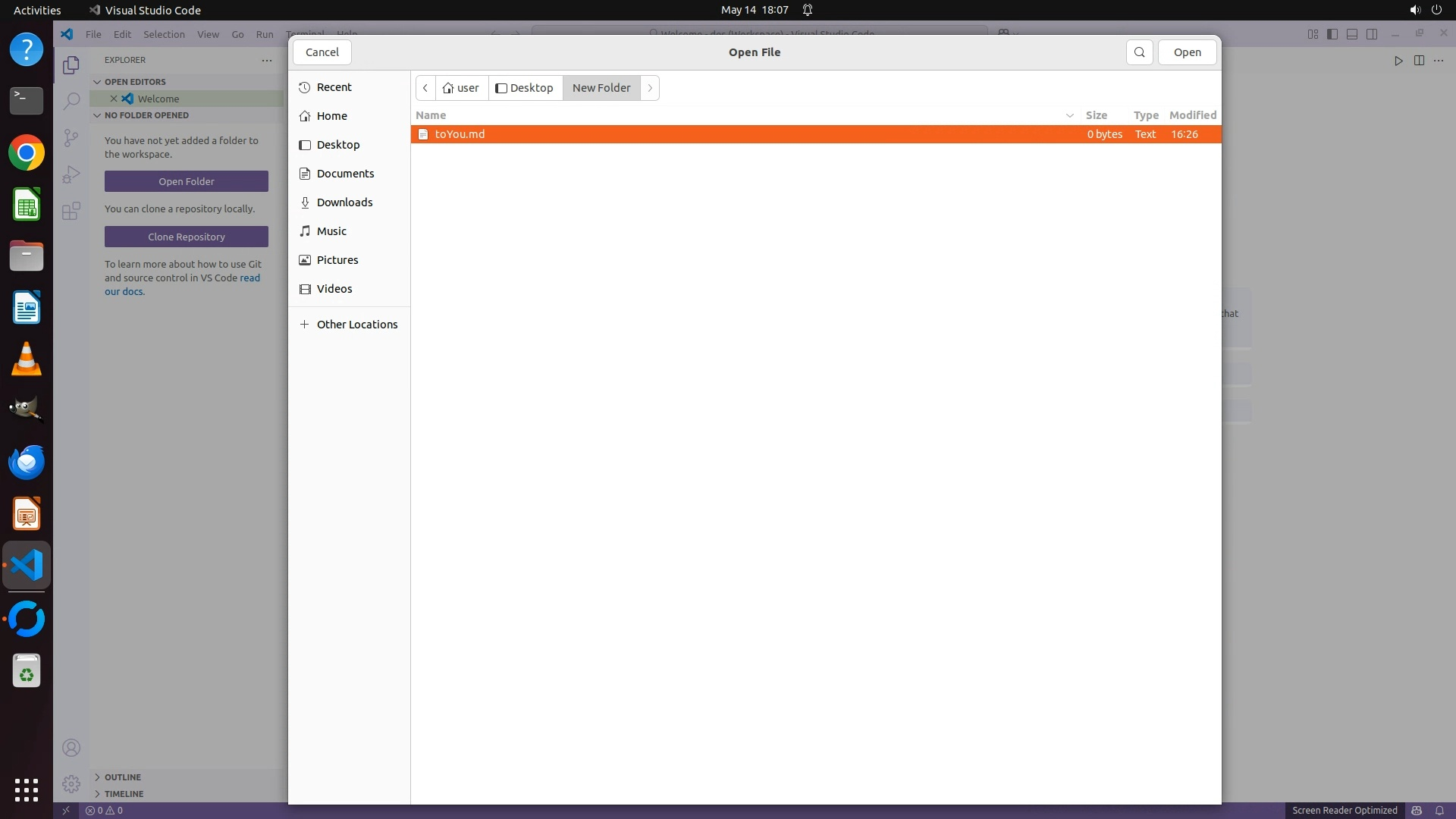Open Run and Debug view icon

71,174
